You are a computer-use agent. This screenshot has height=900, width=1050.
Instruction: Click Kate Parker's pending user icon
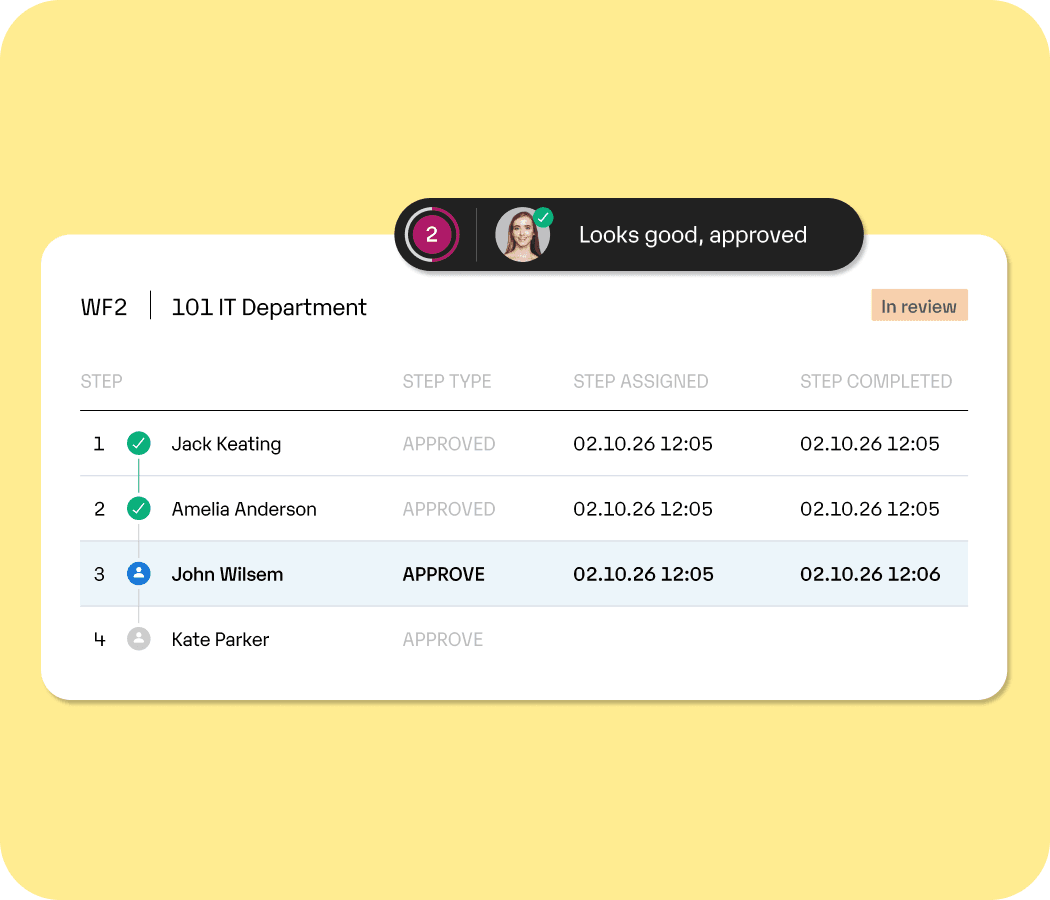pos(139,638)
